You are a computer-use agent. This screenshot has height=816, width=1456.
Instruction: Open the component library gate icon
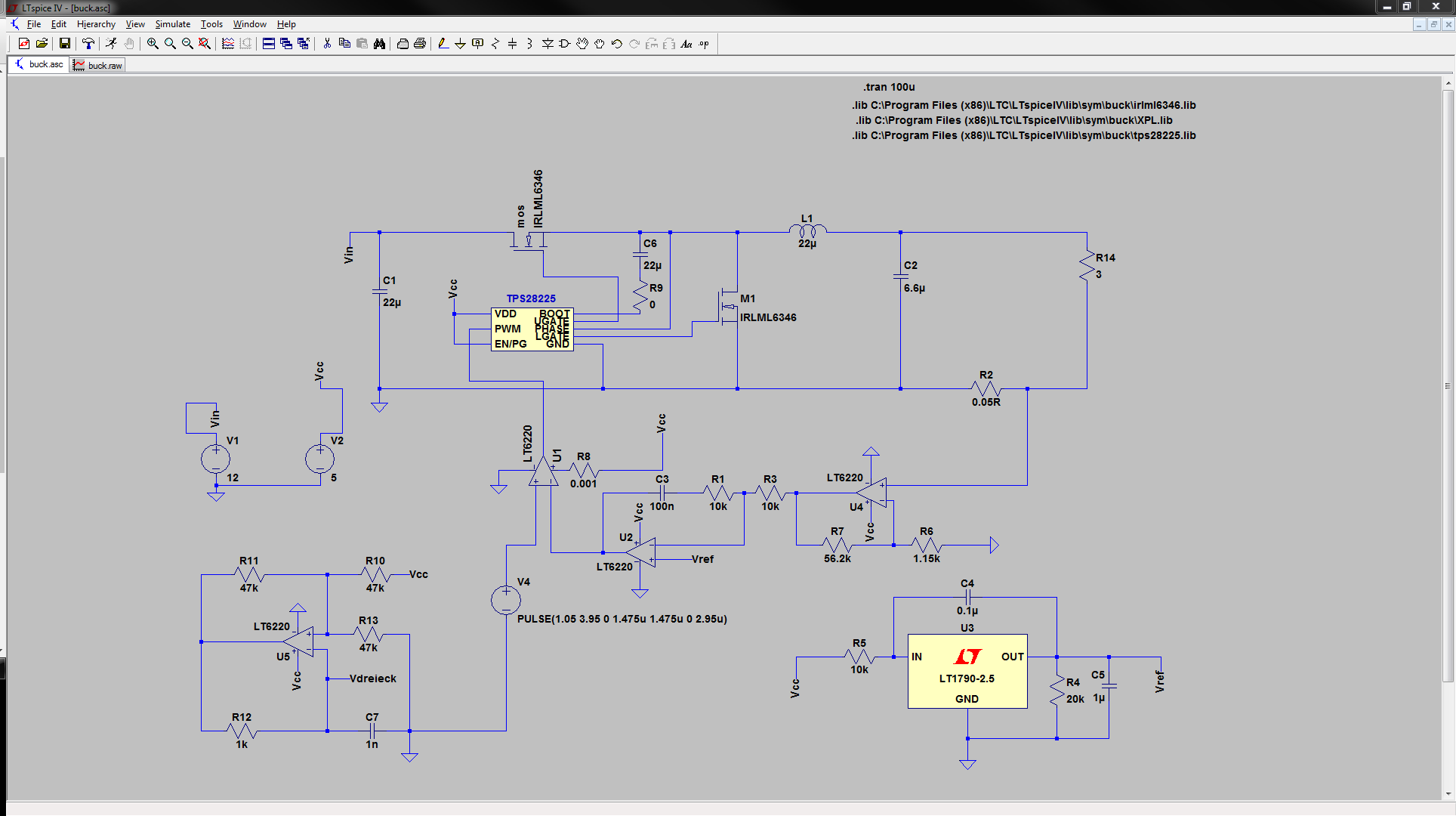click(565, 44)
